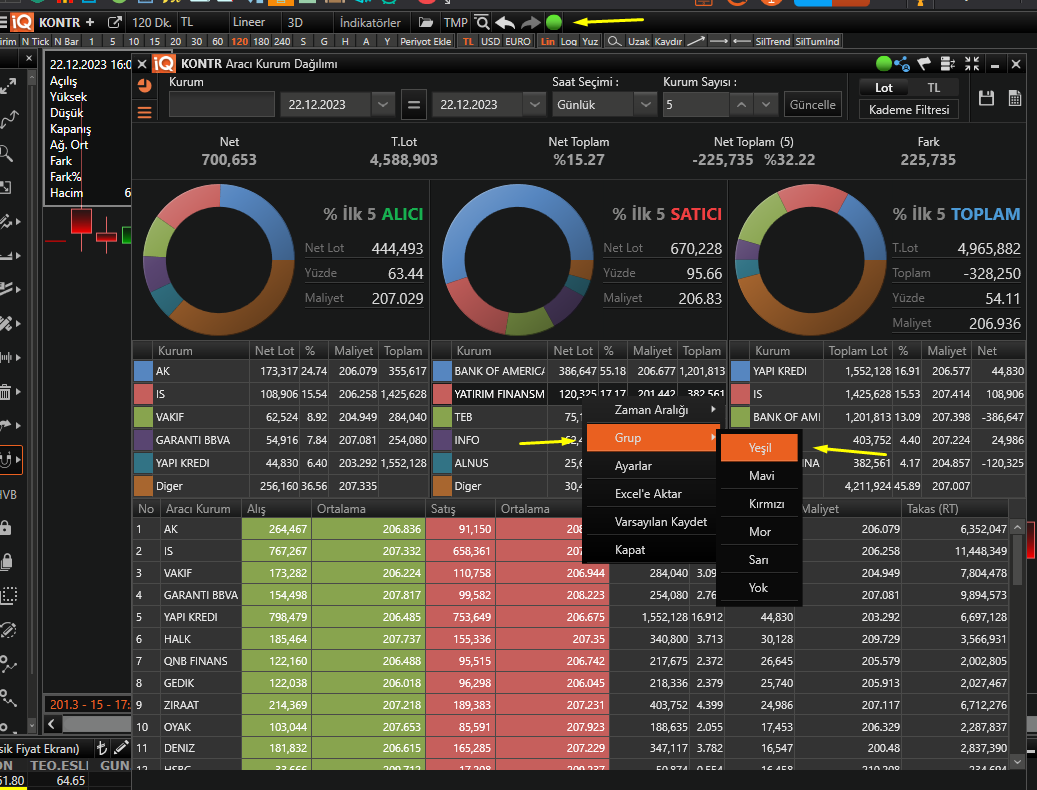The image size is (1037, 790).
Task: Open the start date picker dropdown arrow
Action: (x=382, y=104)
